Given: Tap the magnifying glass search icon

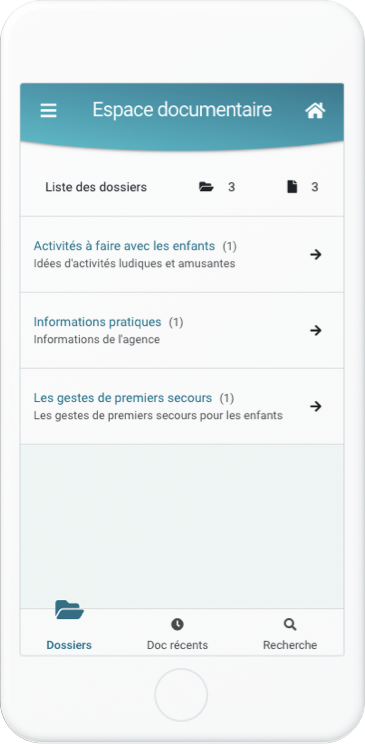Looking at the screenshot, I should [x=290, y=624].
